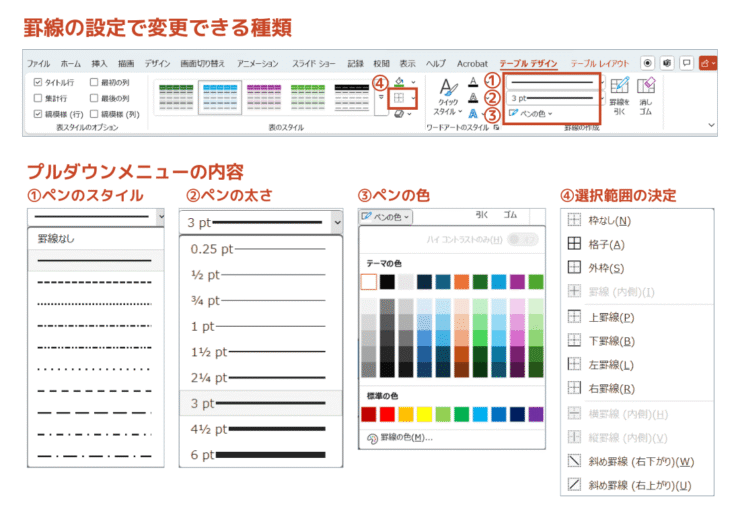
Task: Click the record button icon beside ribbon tabs
Action: tap(648, 63)
